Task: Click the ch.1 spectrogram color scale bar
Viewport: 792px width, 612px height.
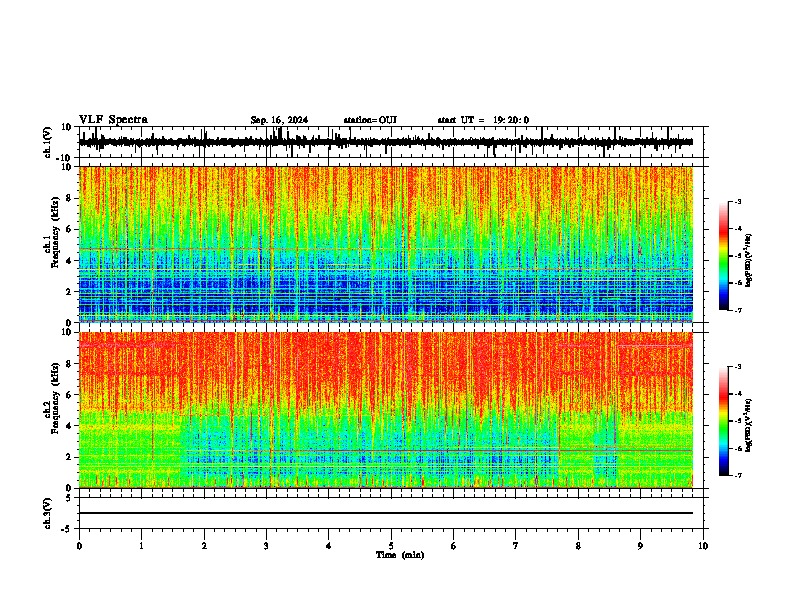Action: [x=723, y=256]
